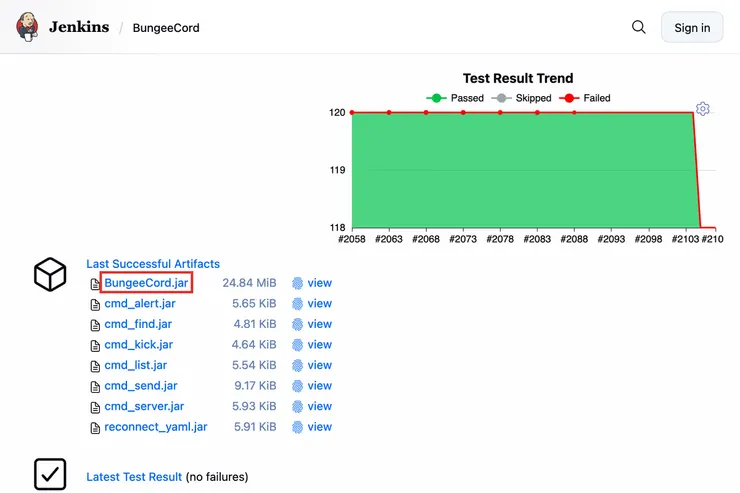Screen dimensions: 740x493
Task: Open the Latest Test Result link
Action: pos(134,476)
